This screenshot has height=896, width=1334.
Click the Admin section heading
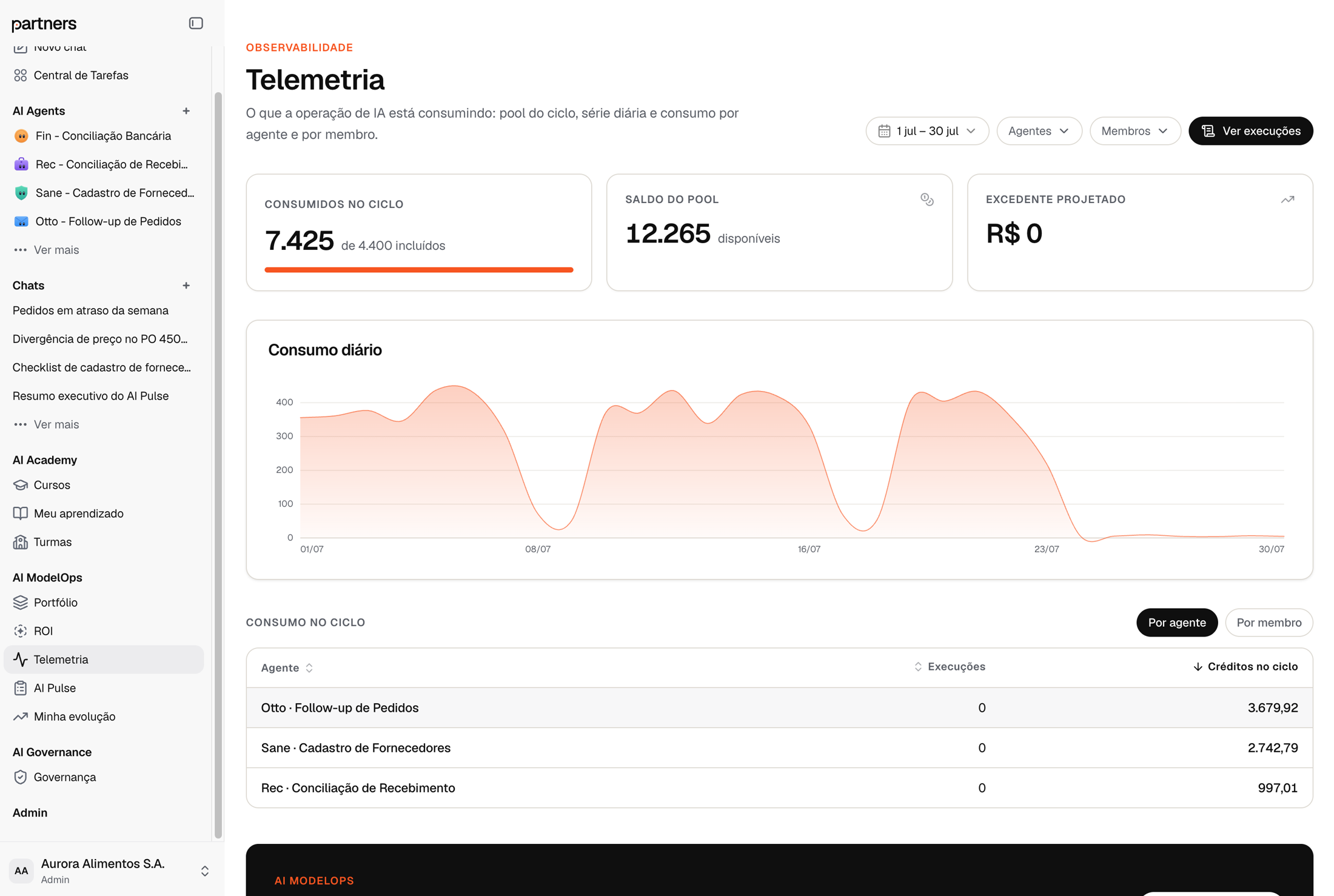(30, 812)
